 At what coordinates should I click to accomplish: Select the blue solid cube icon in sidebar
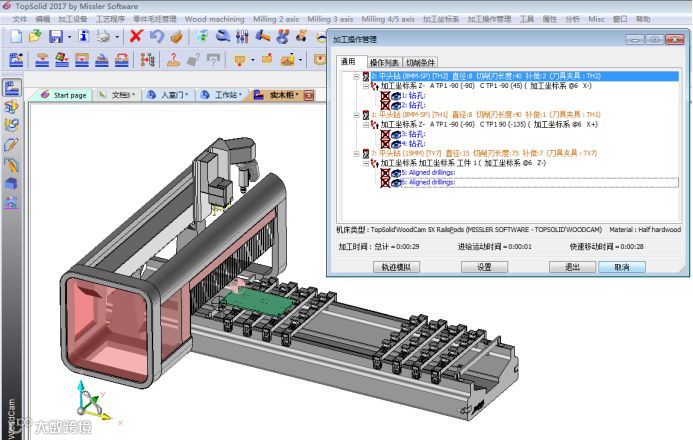coord(11,183)
